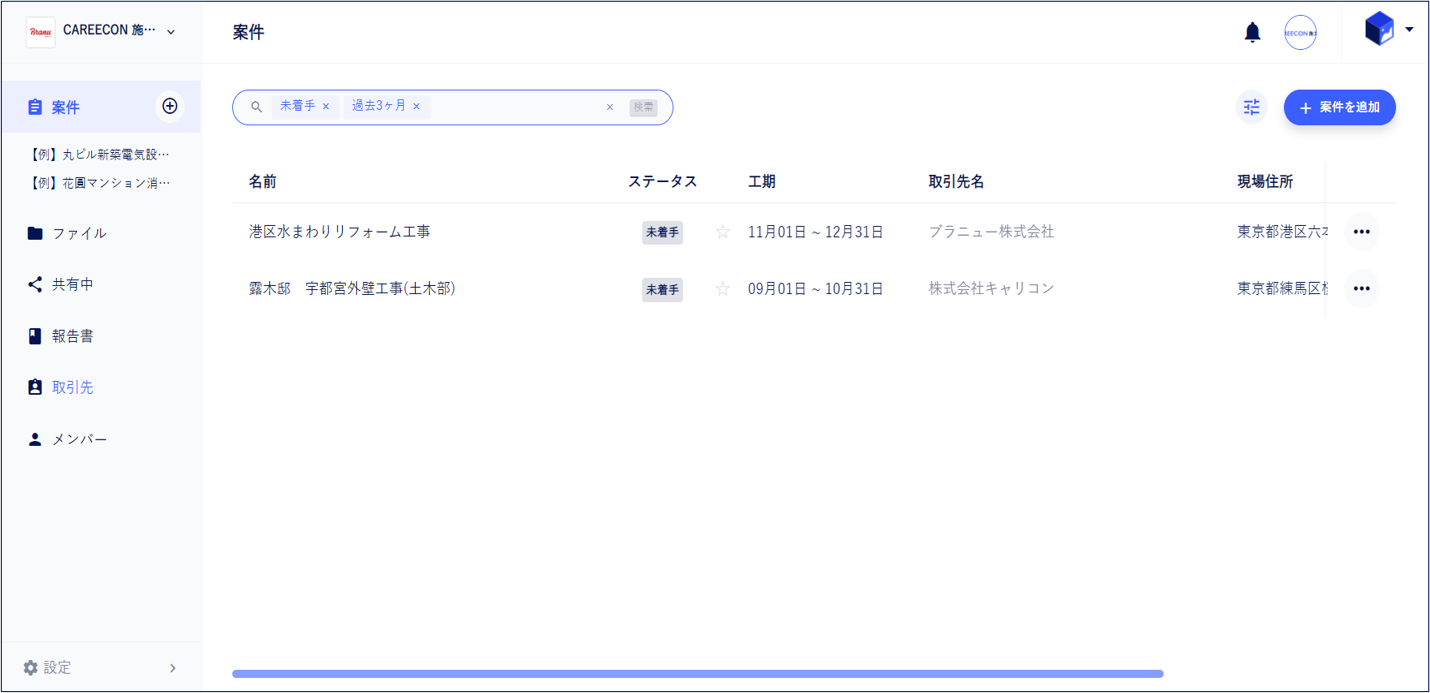The width and height of the screenshot is (1430, 693).
Task: Go to 報告書 in the sidebar
Action: coord(73,336)
